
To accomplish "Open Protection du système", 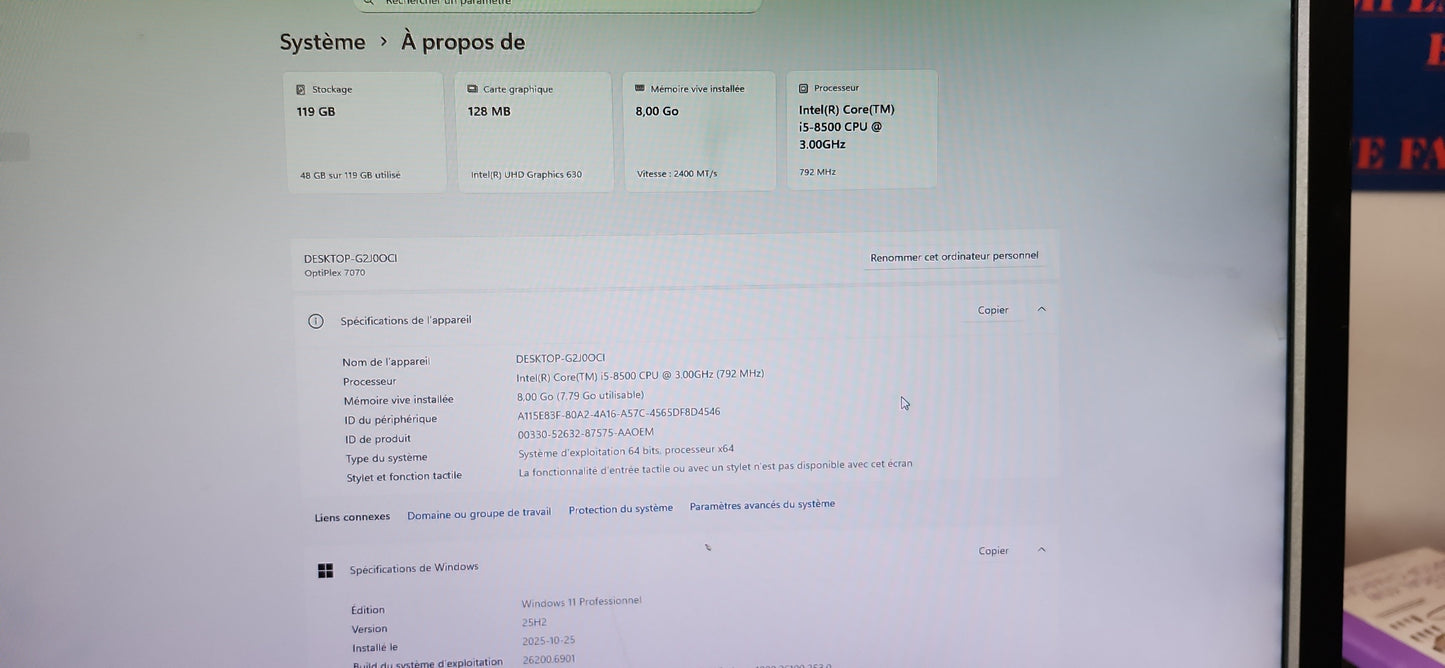I will 620,507.
